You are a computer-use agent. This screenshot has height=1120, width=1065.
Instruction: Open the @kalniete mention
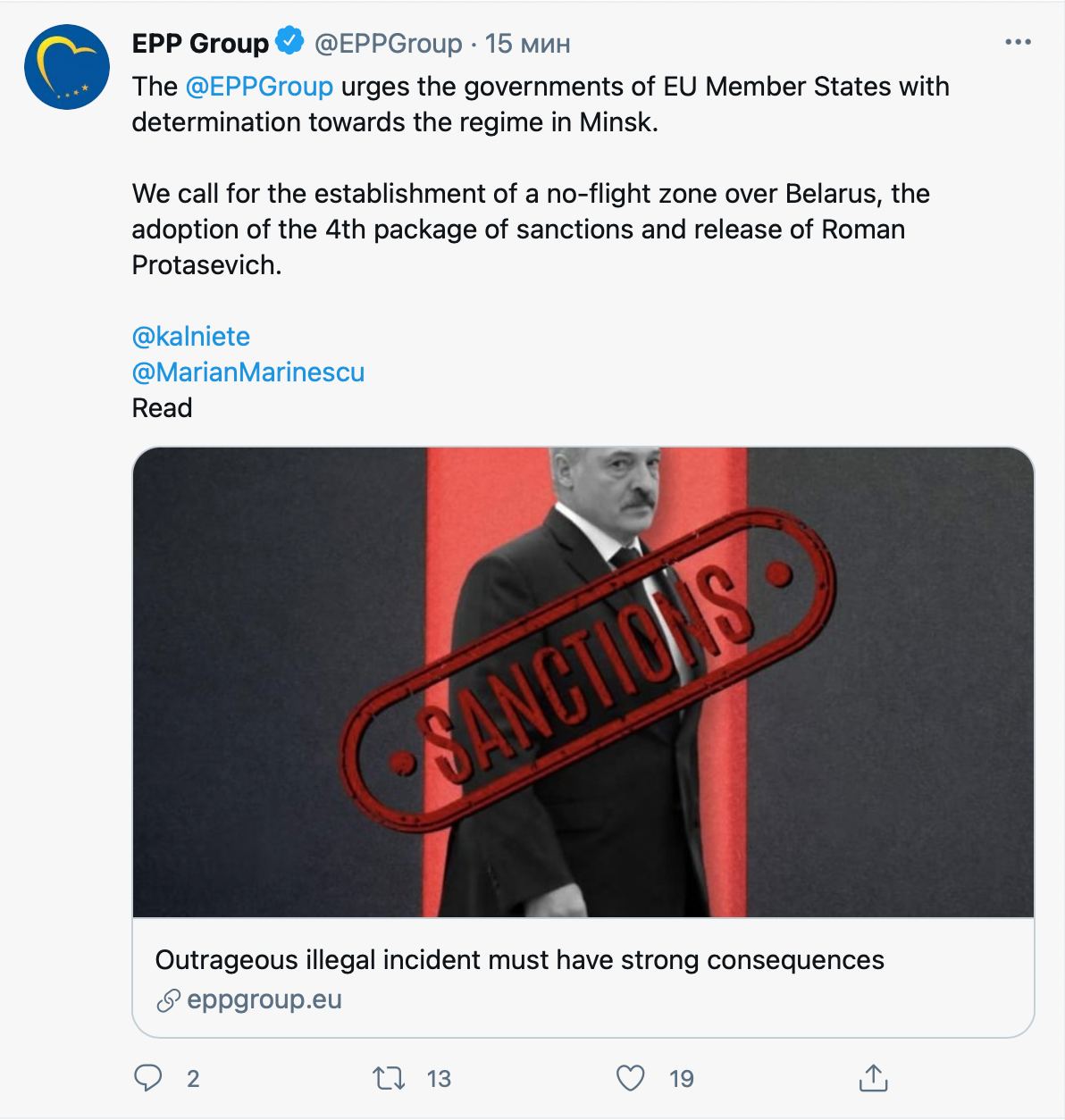pos(191,337)
